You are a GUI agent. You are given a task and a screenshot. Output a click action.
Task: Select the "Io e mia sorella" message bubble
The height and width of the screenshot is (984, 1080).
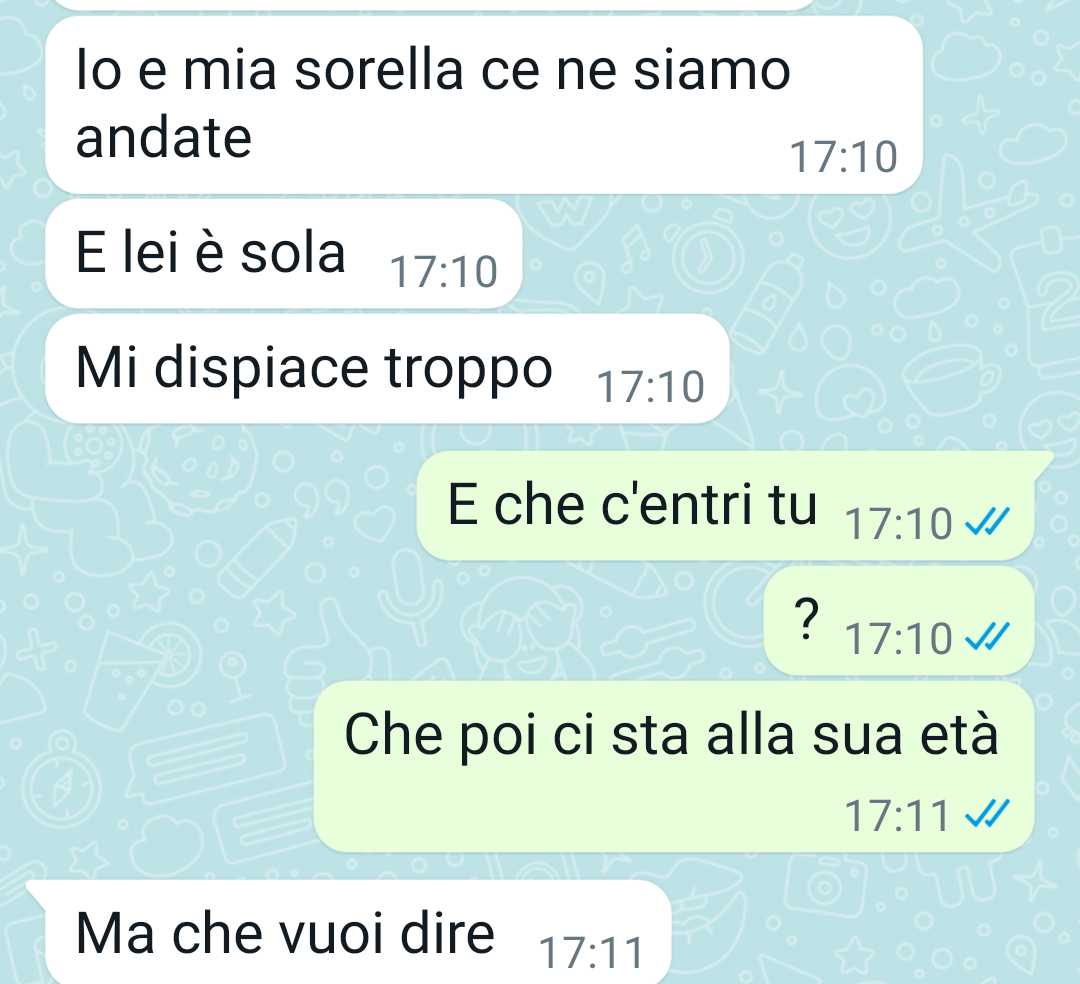point(484,105)
